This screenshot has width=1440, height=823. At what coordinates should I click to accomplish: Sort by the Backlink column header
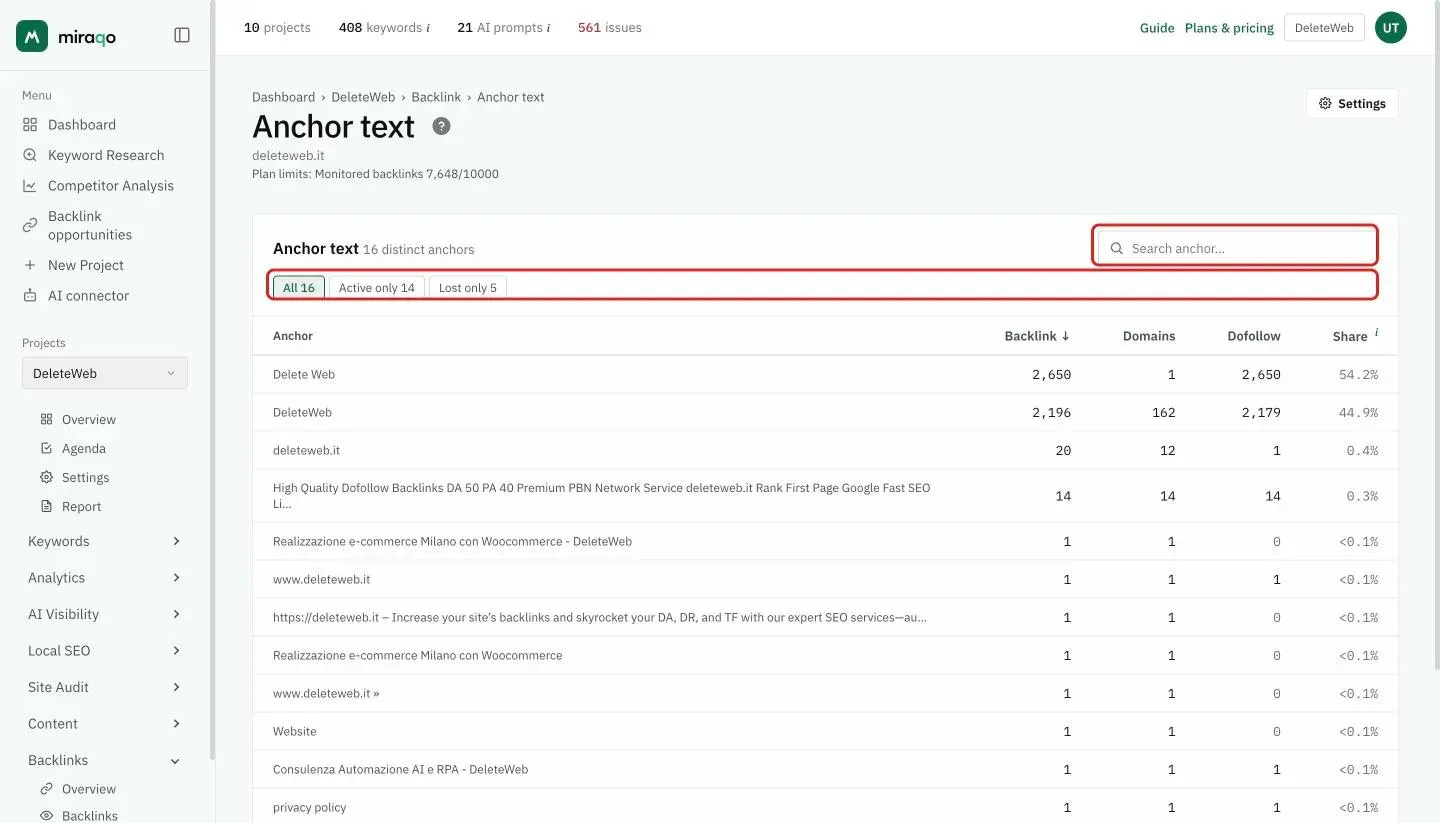coord(1037,336)
